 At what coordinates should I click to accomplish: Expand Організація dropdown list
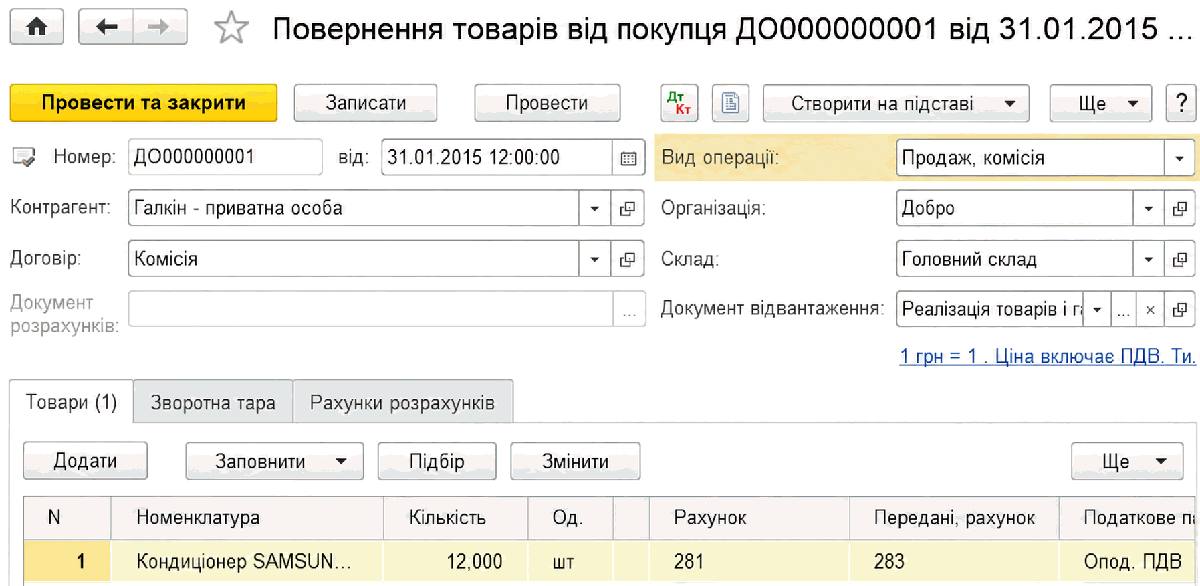coord(1148,208)
